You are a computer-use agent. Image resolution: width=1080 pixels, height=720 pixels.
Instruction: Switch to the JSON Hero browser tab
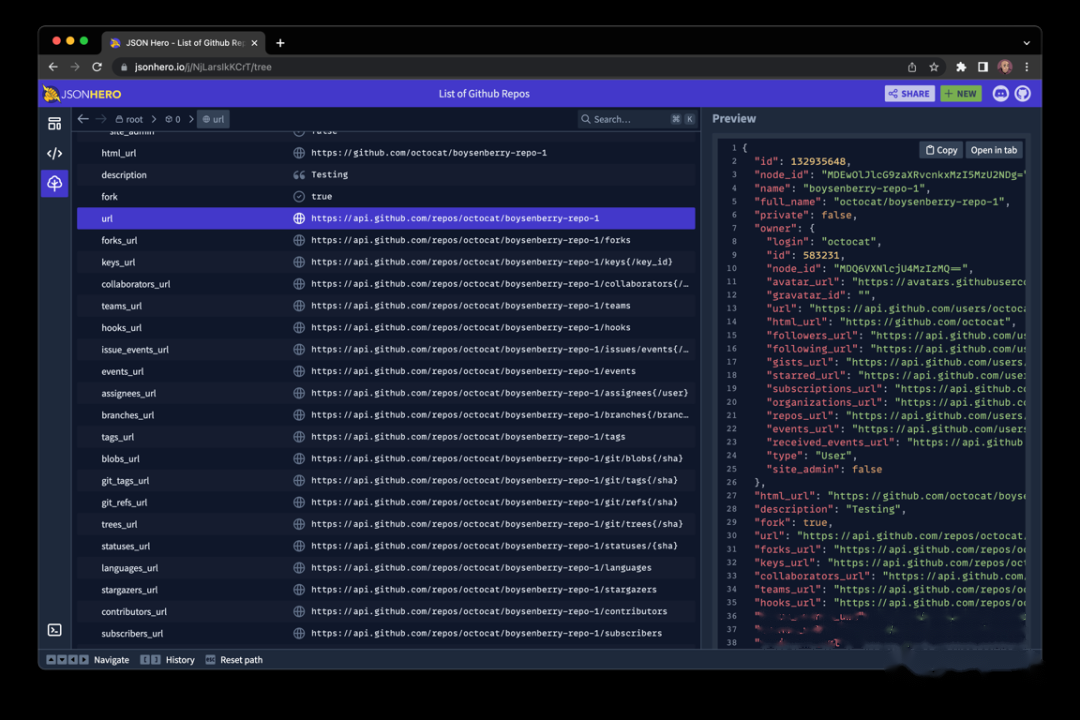184,43
